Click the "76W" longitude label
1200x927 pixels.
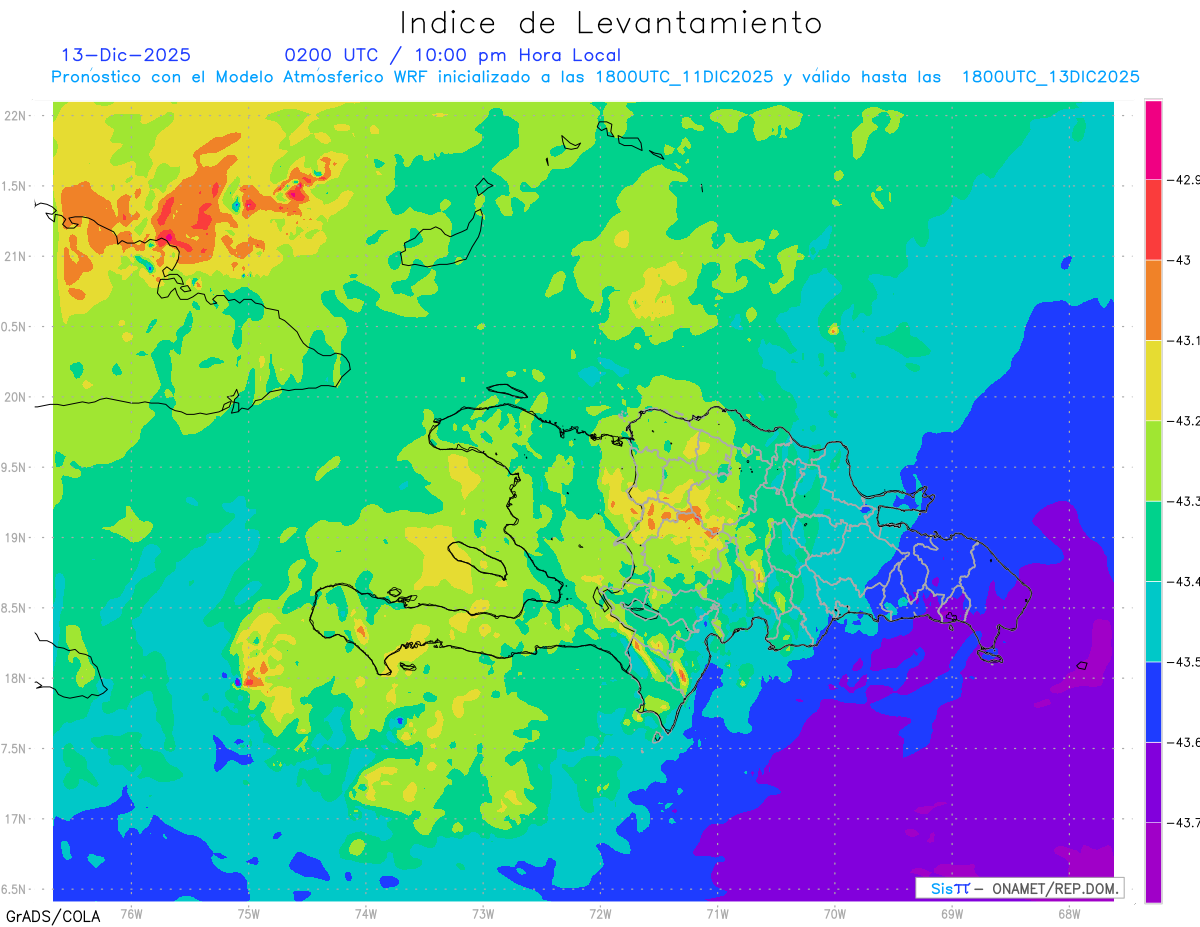click(x=131, y=914)
